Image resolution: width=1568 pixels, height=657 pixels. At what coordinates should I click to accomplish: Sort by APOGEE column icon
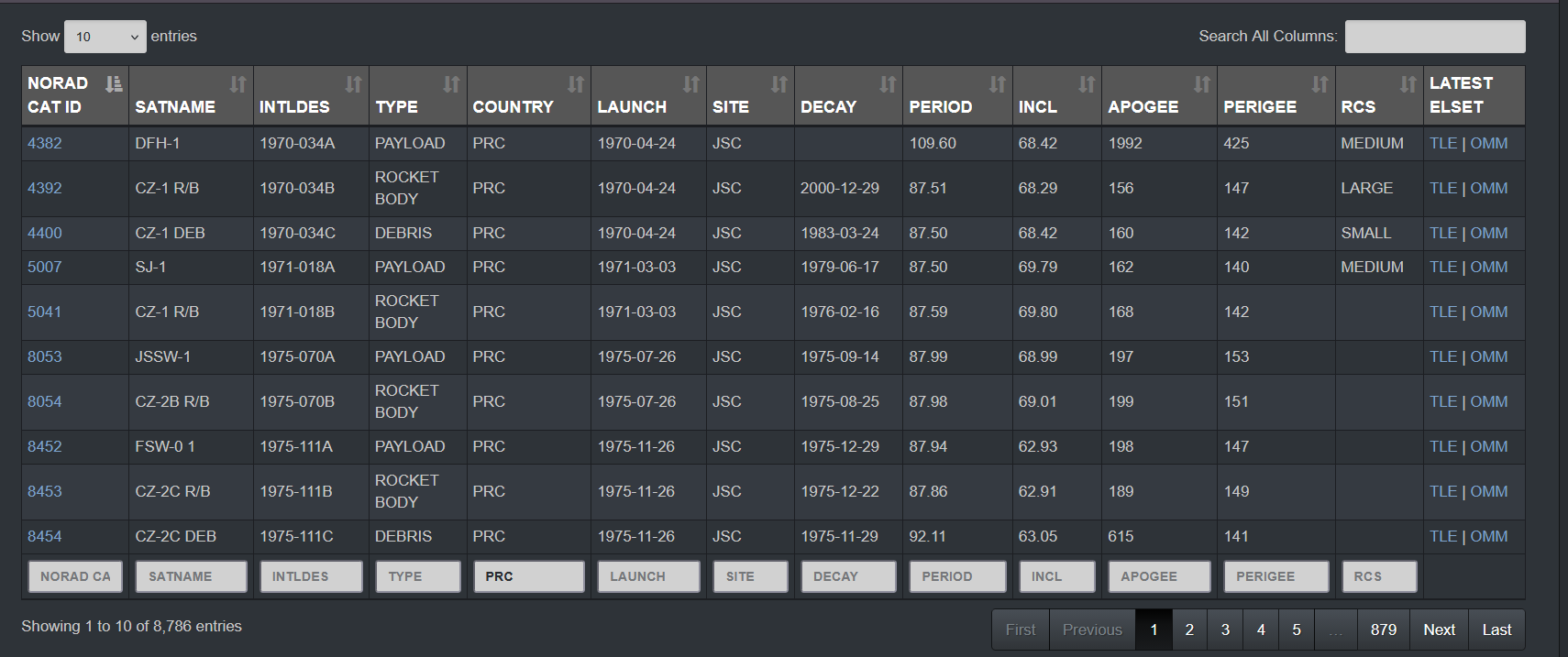click(x=1201, y=84)
